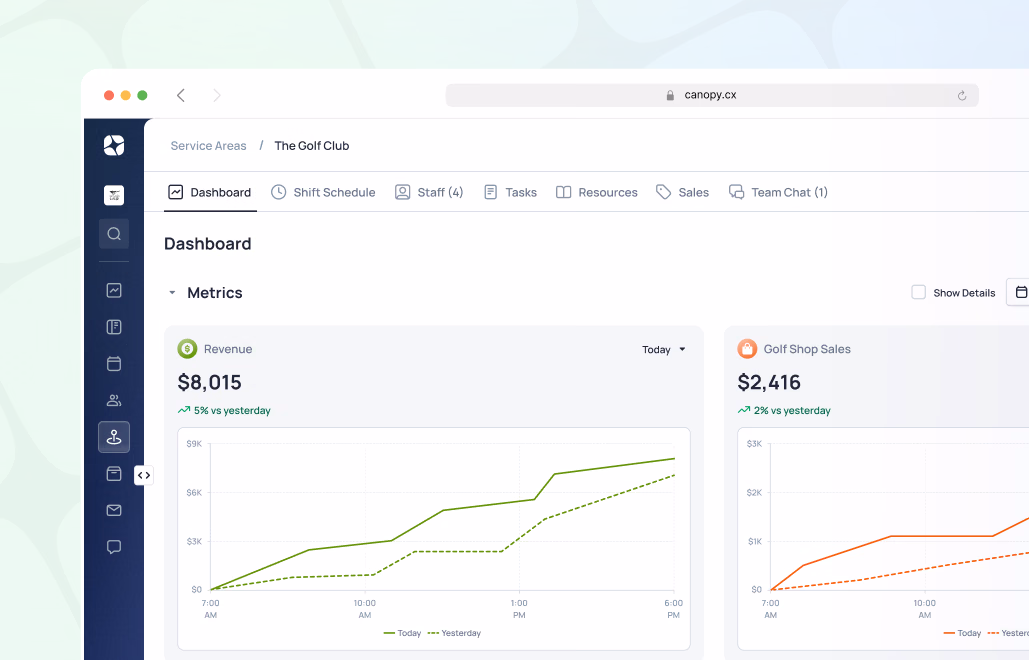The width and height of the screenshot is (1029, 660).
Task: Click the 1:00 PM label on Revenue chart
Action: click(x=519, y=609)
